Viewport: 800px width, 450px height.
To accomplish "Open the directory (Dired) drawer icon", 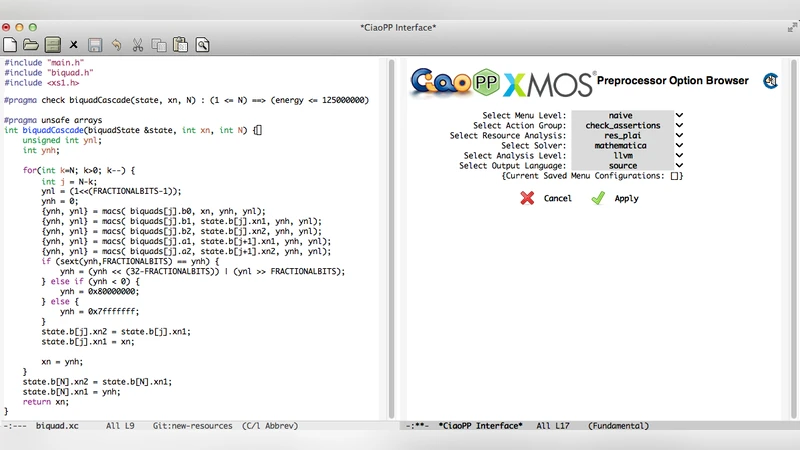I will click(52, 44).
